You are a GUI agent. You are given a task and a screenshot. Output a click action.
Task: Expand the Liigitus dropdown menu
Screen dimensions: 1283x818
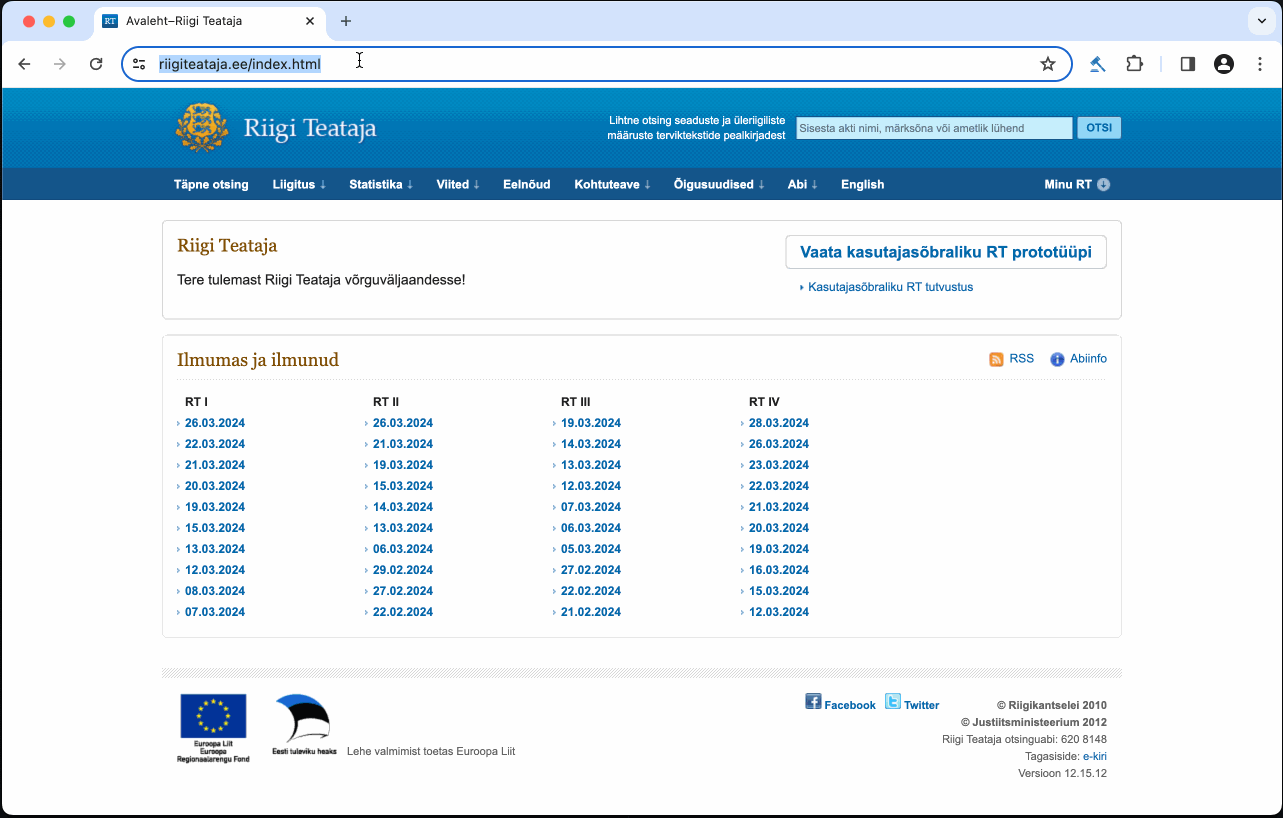point(299,184)
